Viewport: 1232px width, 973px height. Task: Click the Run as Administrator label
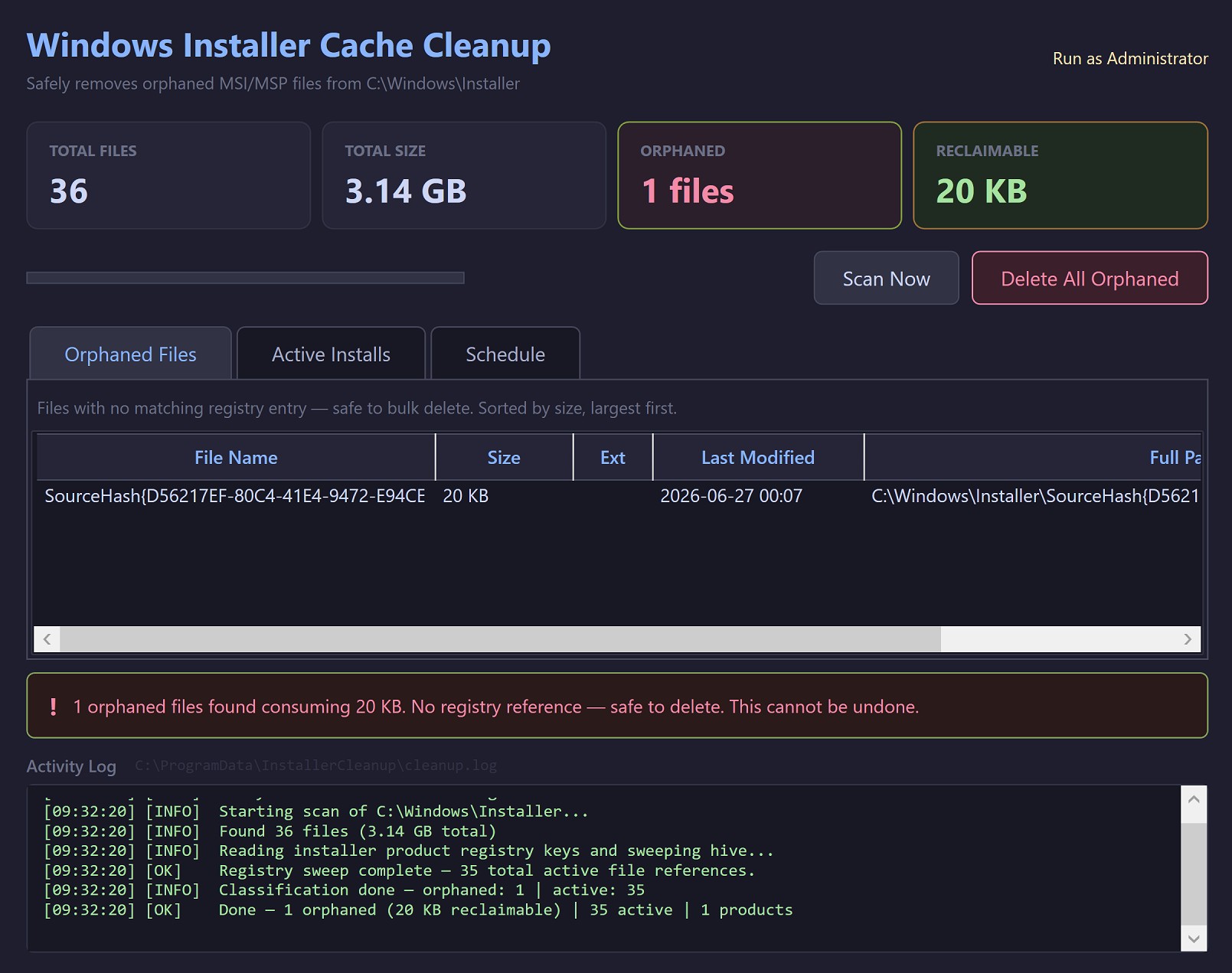coord(1130,59)
